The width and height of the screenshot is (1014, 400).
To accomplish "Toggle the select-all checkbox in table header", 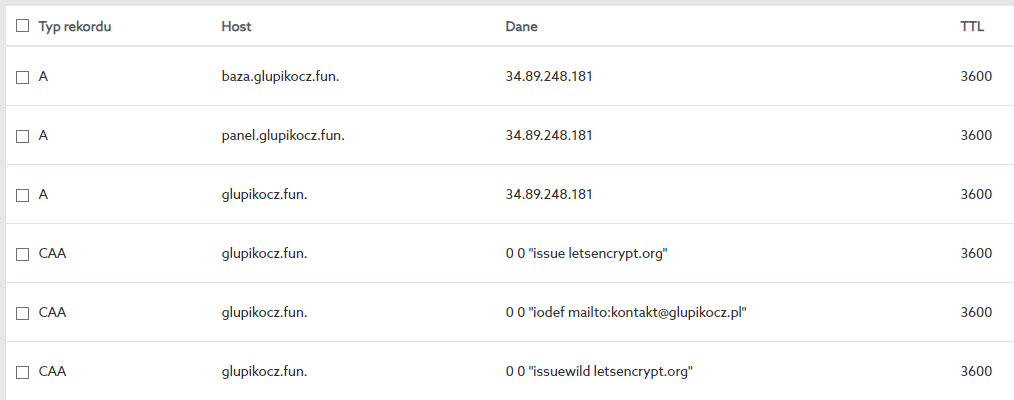I will point(23,27).
